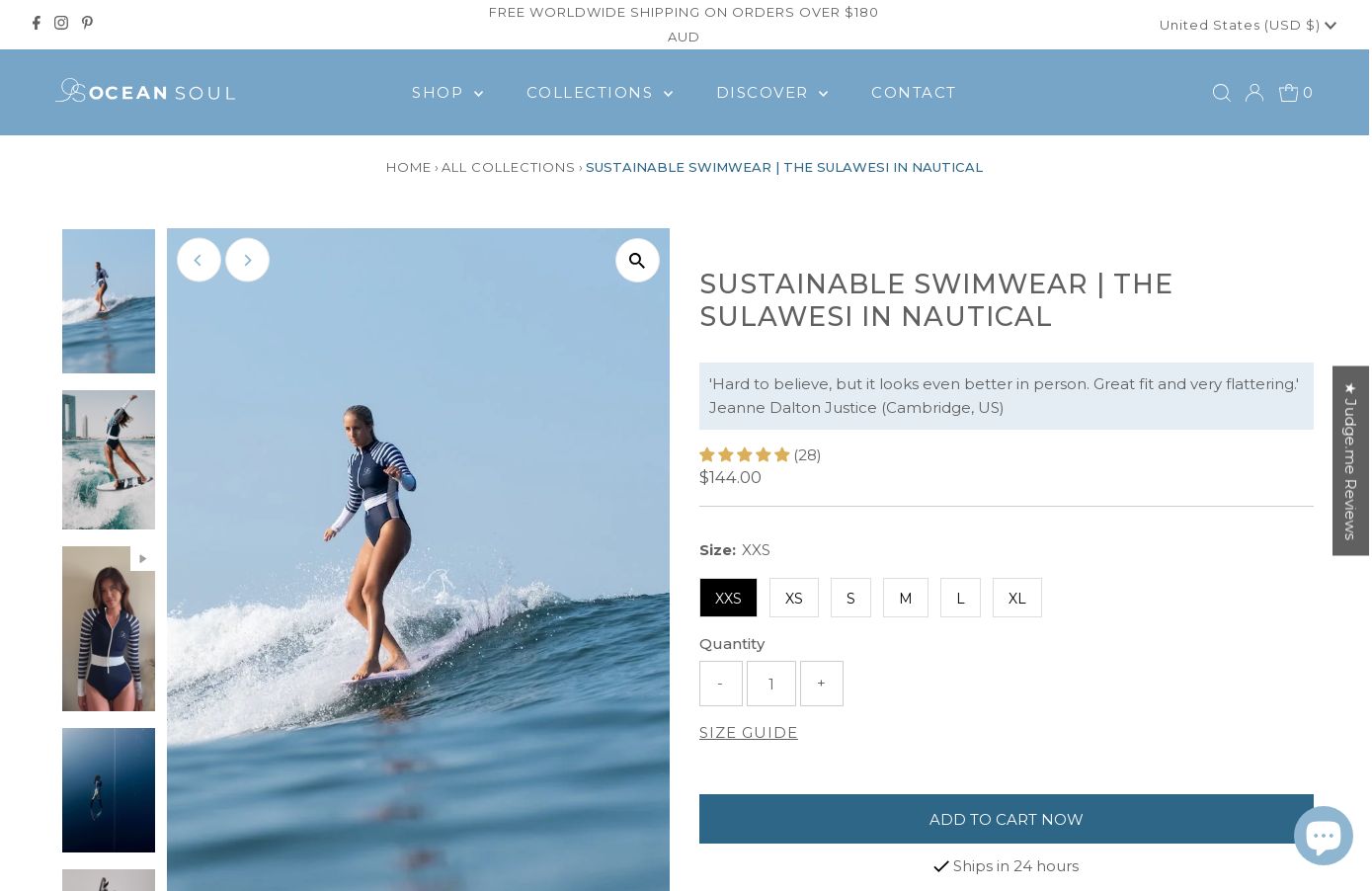Expand the Collections menu dropdown
Image resolution: width=1372 pixels, height=891 pixels.
tap(600, 93)
